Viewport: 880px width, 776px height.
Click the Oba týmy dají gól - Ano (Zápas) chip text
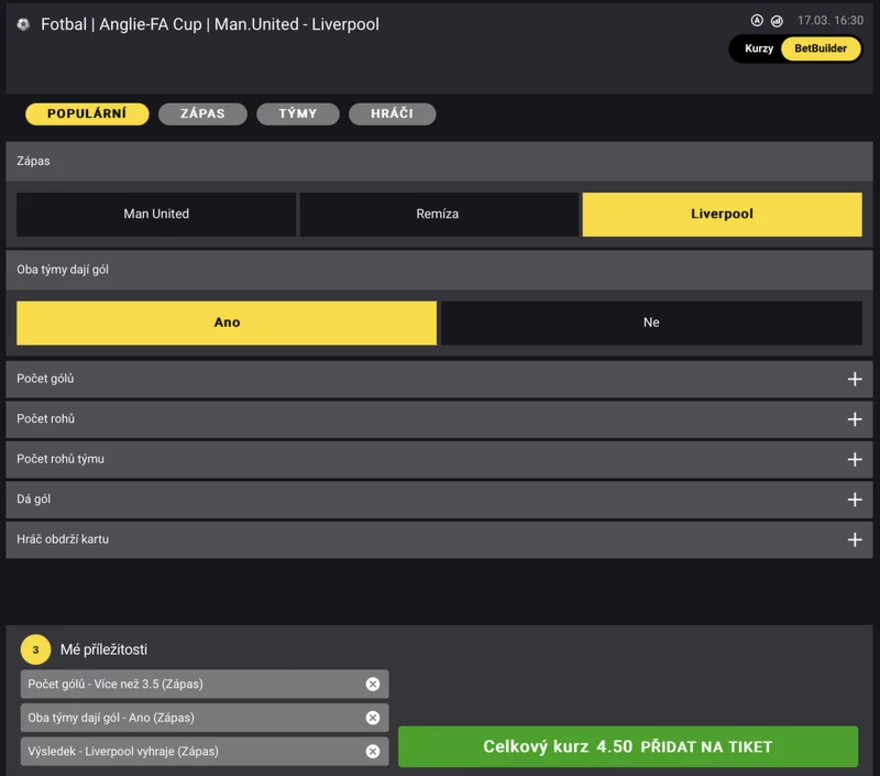pyautogui.click(x=111, y=718)
